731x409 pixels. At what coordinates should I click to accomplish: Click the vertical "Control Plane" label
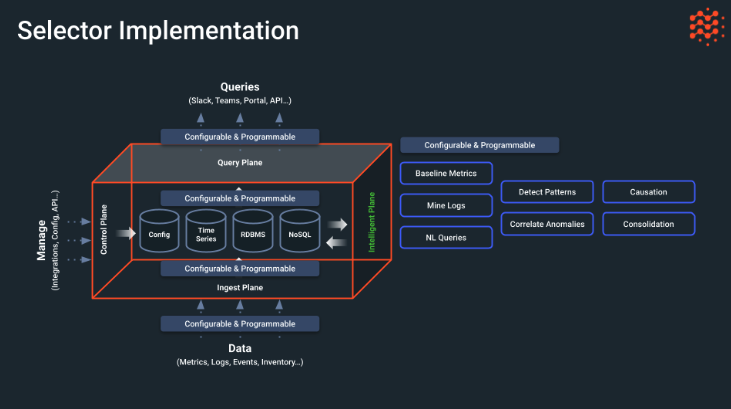tap(103, 229)
